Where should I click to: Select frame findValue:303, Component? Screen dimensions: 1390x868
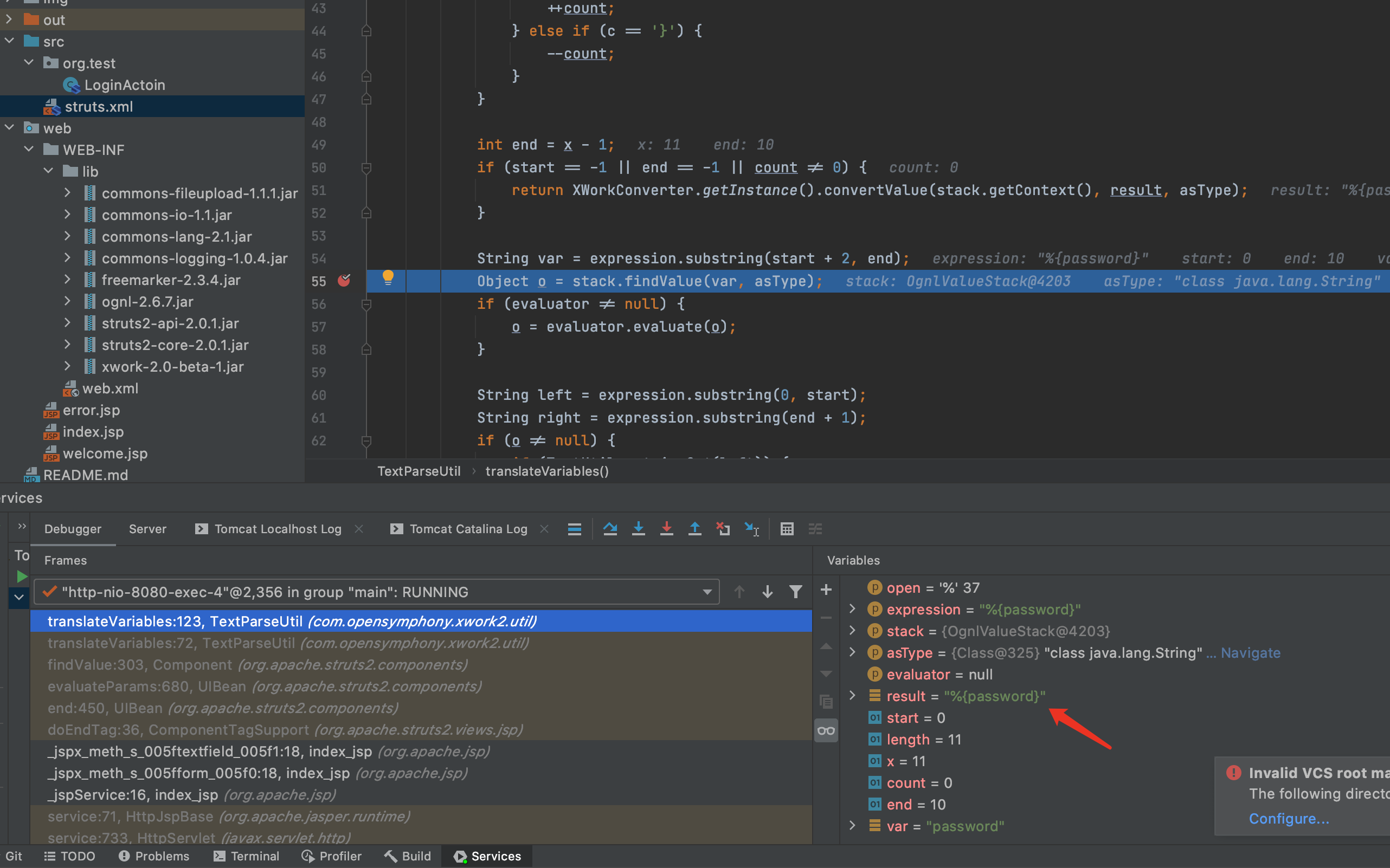click(421, 665)
